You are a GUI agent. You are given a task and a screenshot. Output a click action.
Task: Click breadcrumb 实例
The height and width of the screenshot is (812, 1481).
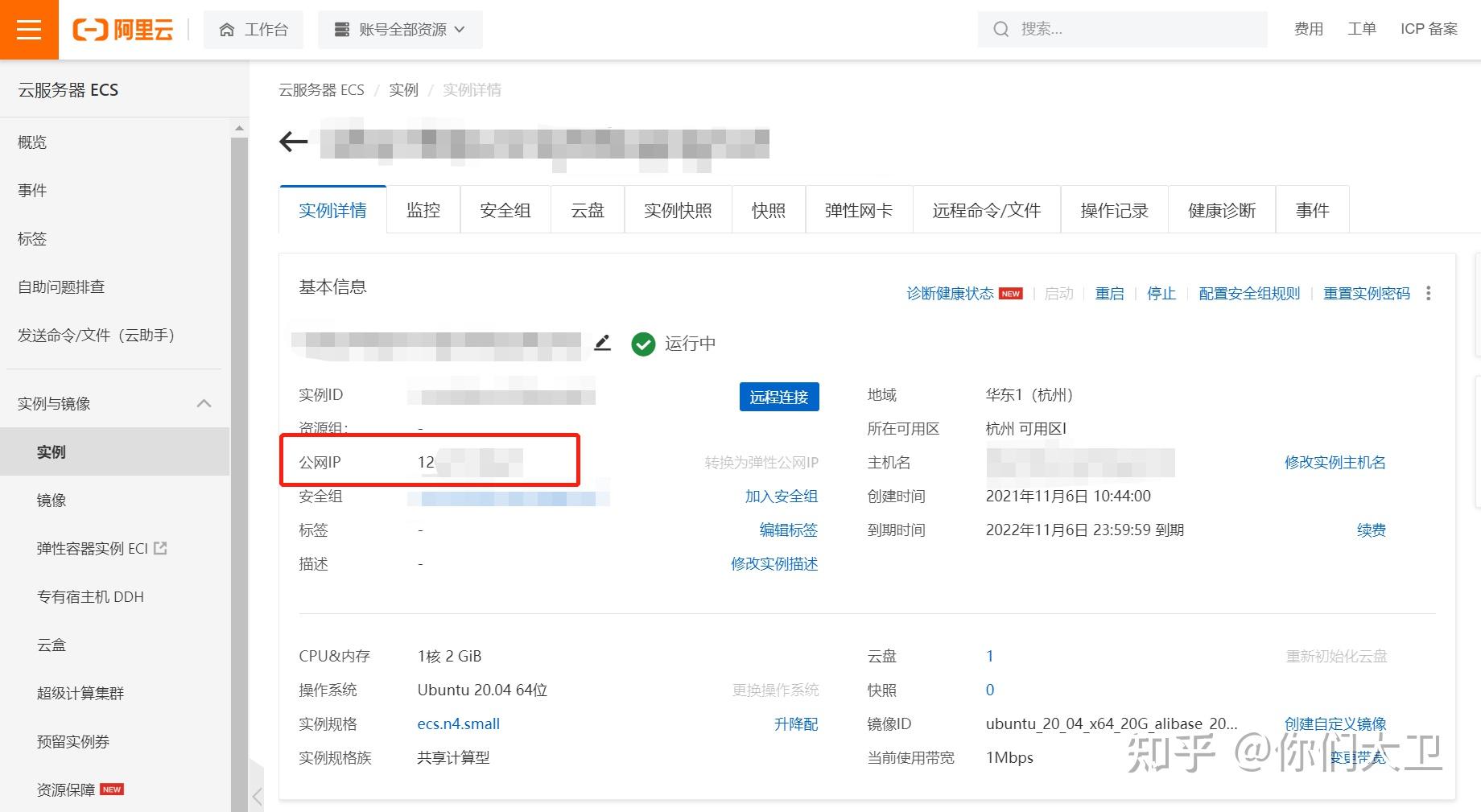403,90
